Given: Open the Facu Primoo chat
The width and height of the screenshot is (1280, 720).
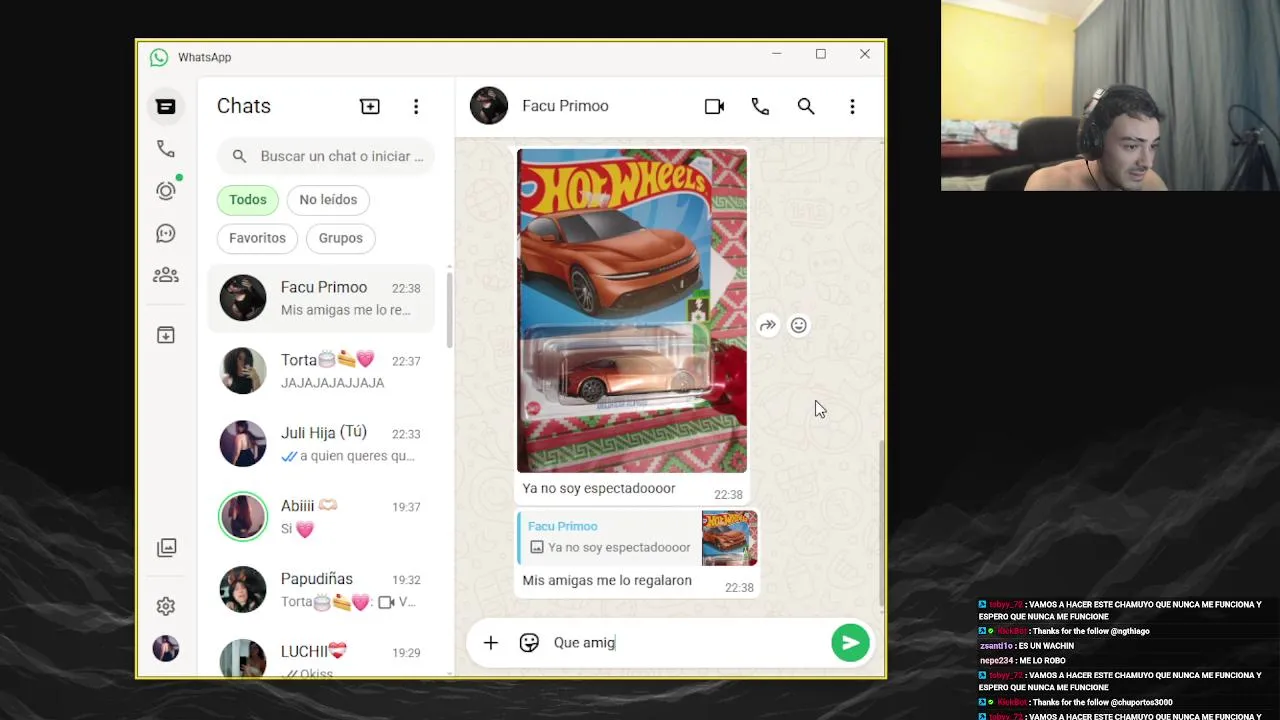Looking at the screenshot, I should click(x=322, y=298).
